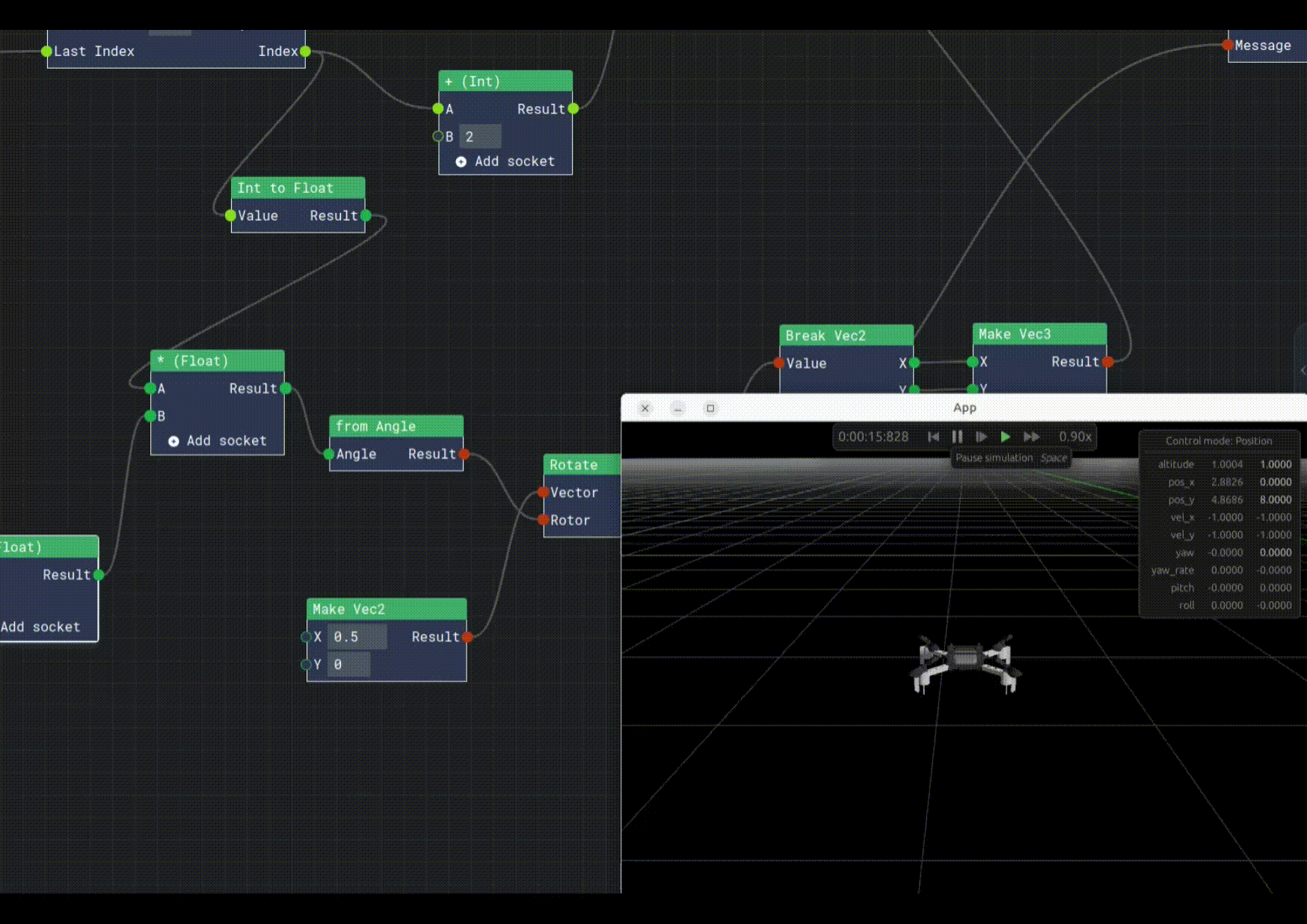Select the Index output socket
This screenshot has width=1307, height=924.
pos(305,52)
